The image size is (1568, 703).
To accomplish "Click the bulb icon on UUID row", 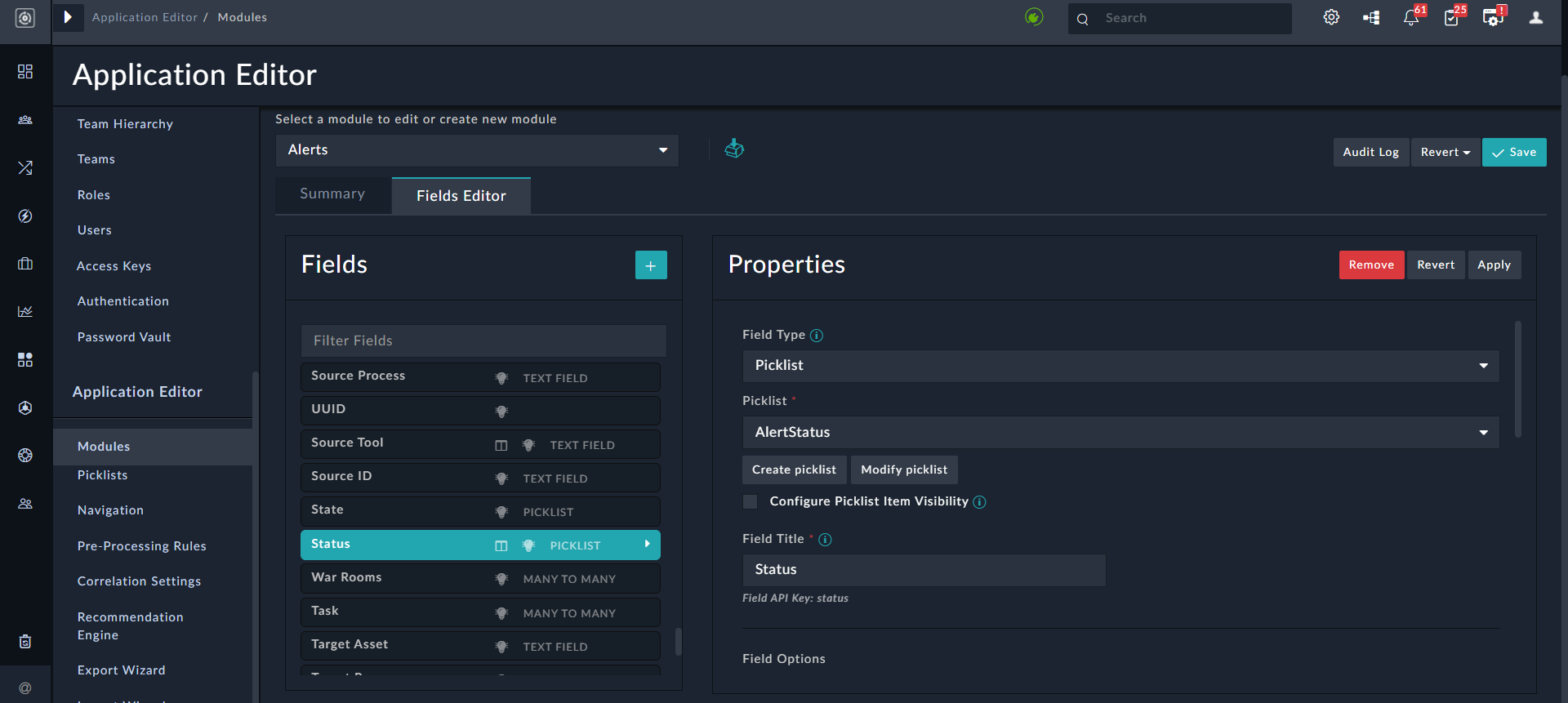I will click(x=501, y=412).
